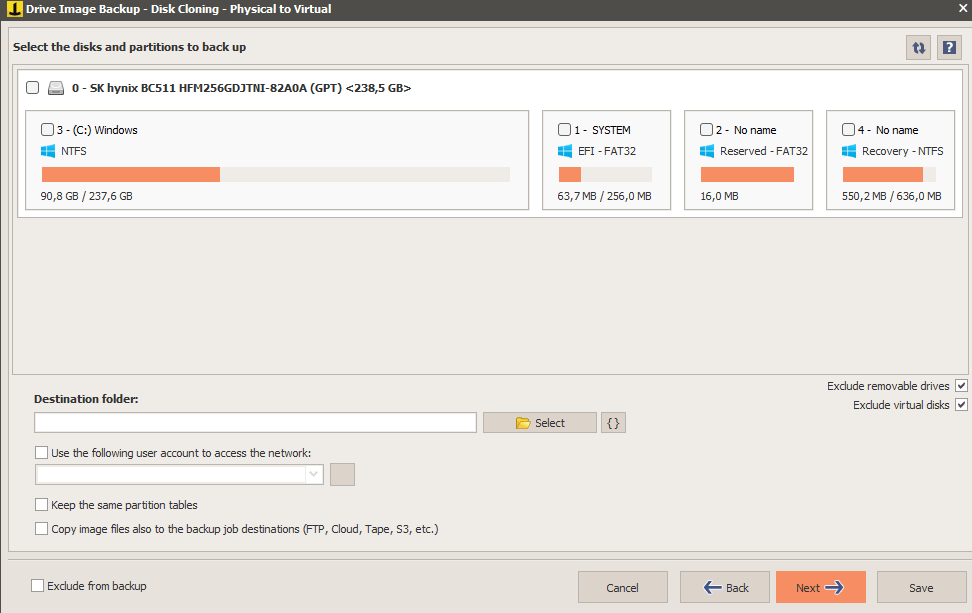This screenshot has height=613, width=972.
Task: Tick the Exclude from backup checkbox
Action: pos(38,586)
